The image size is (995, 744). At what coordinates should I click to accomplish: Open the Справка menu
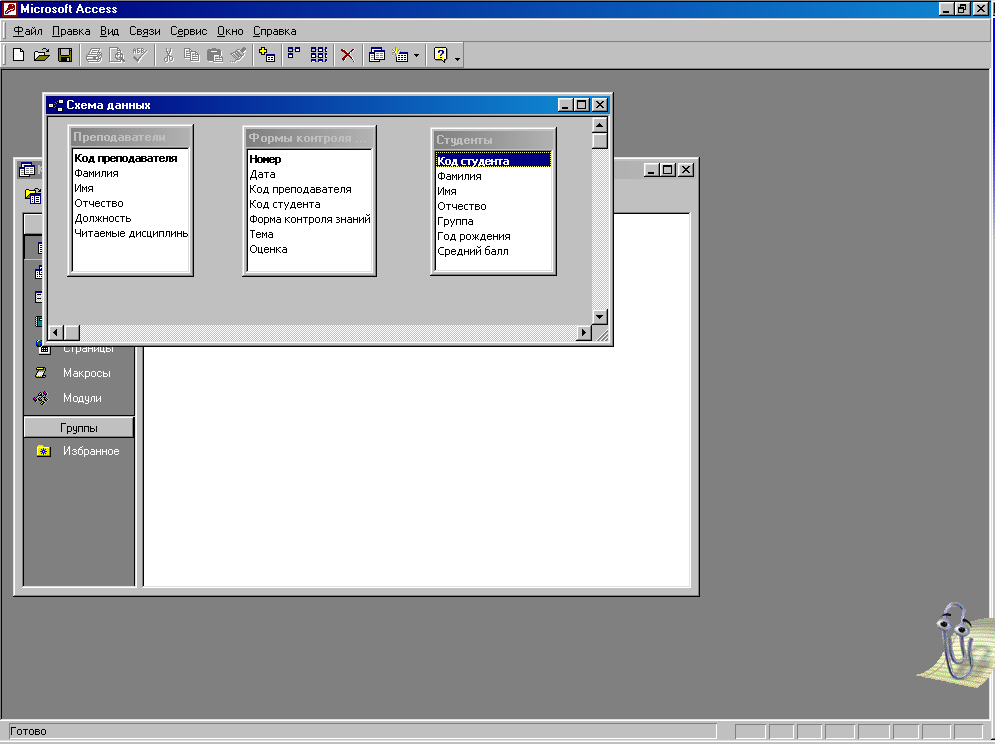[x=275, y=31]
